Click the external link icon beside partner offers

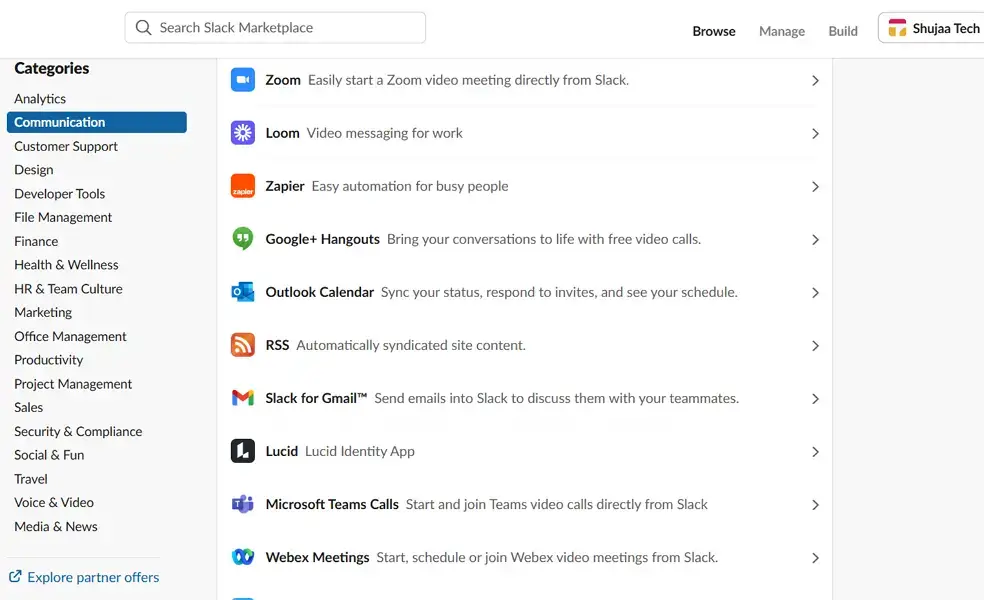(15, 576)
